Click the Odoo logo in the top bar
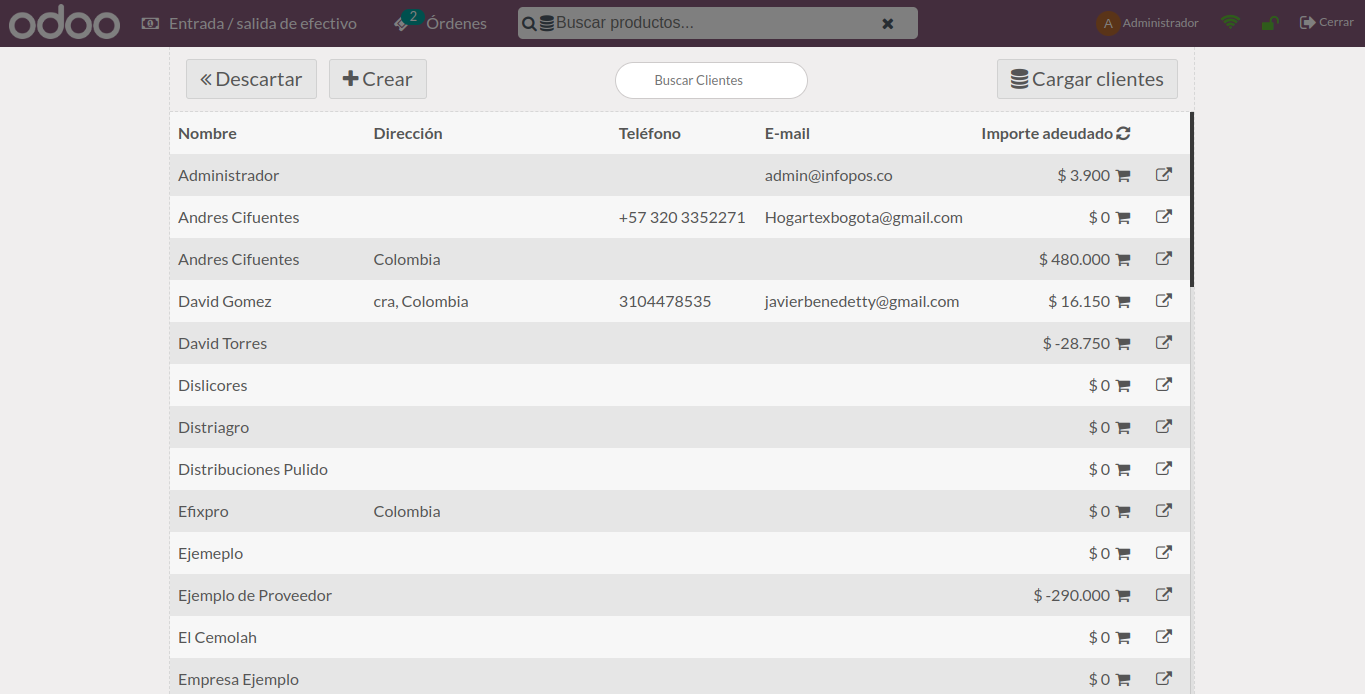 [x=64, y=23]
